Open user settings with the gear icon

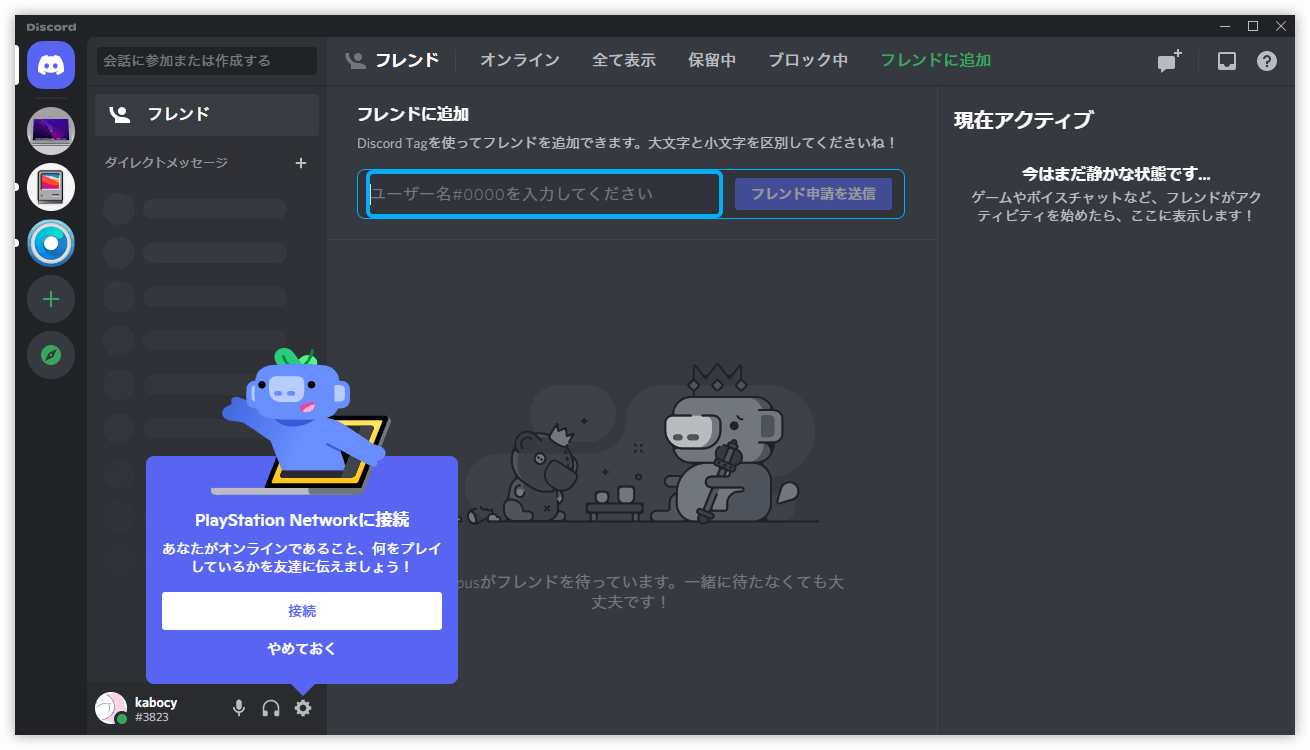(303, 707)
